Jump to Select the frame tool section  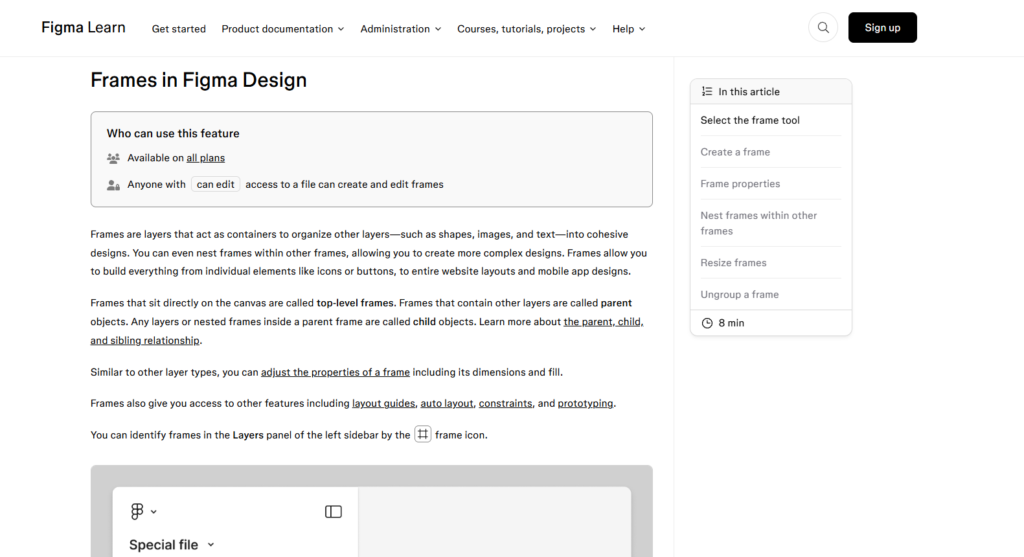[750, 120]
